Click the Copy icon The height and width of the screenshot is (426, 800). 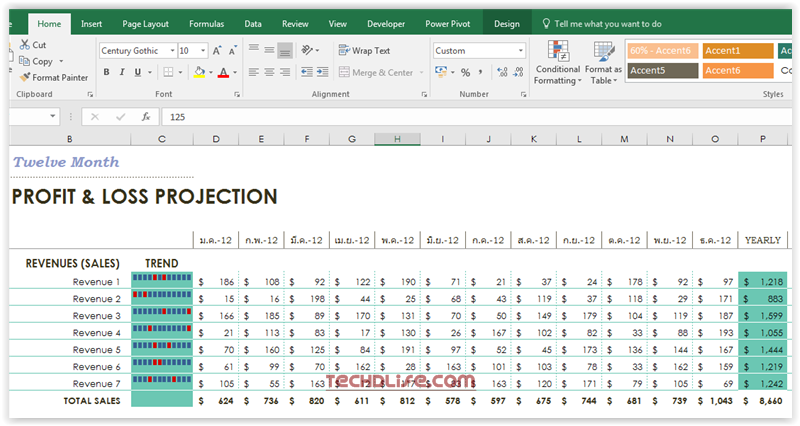point(24,61)
